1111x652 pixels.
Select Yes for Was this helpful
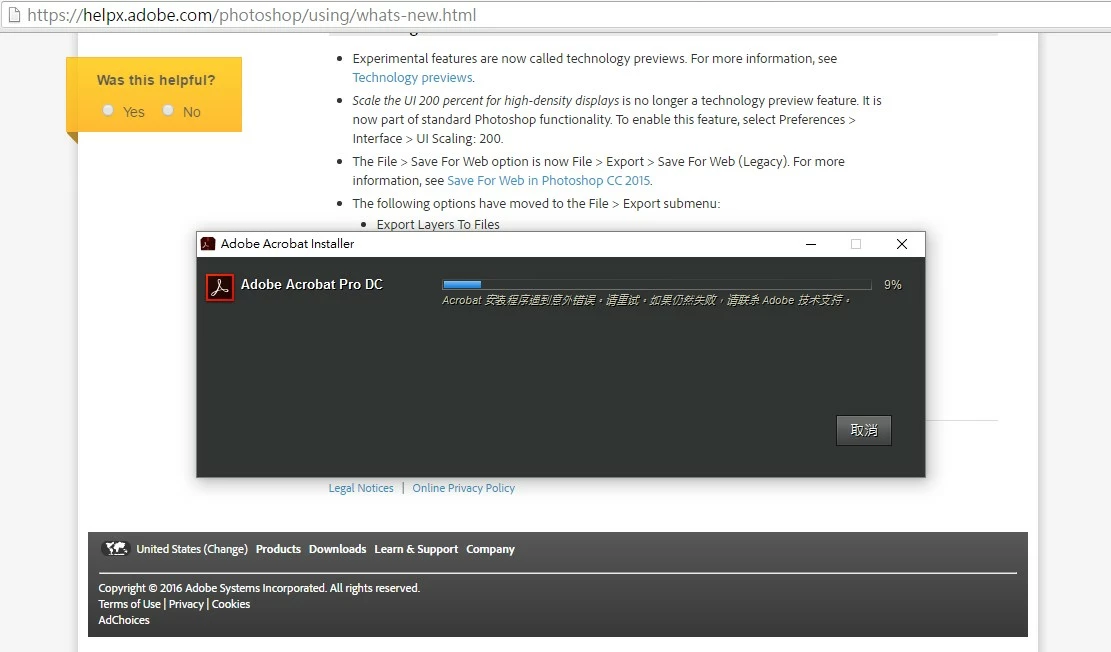coord(108,110)
